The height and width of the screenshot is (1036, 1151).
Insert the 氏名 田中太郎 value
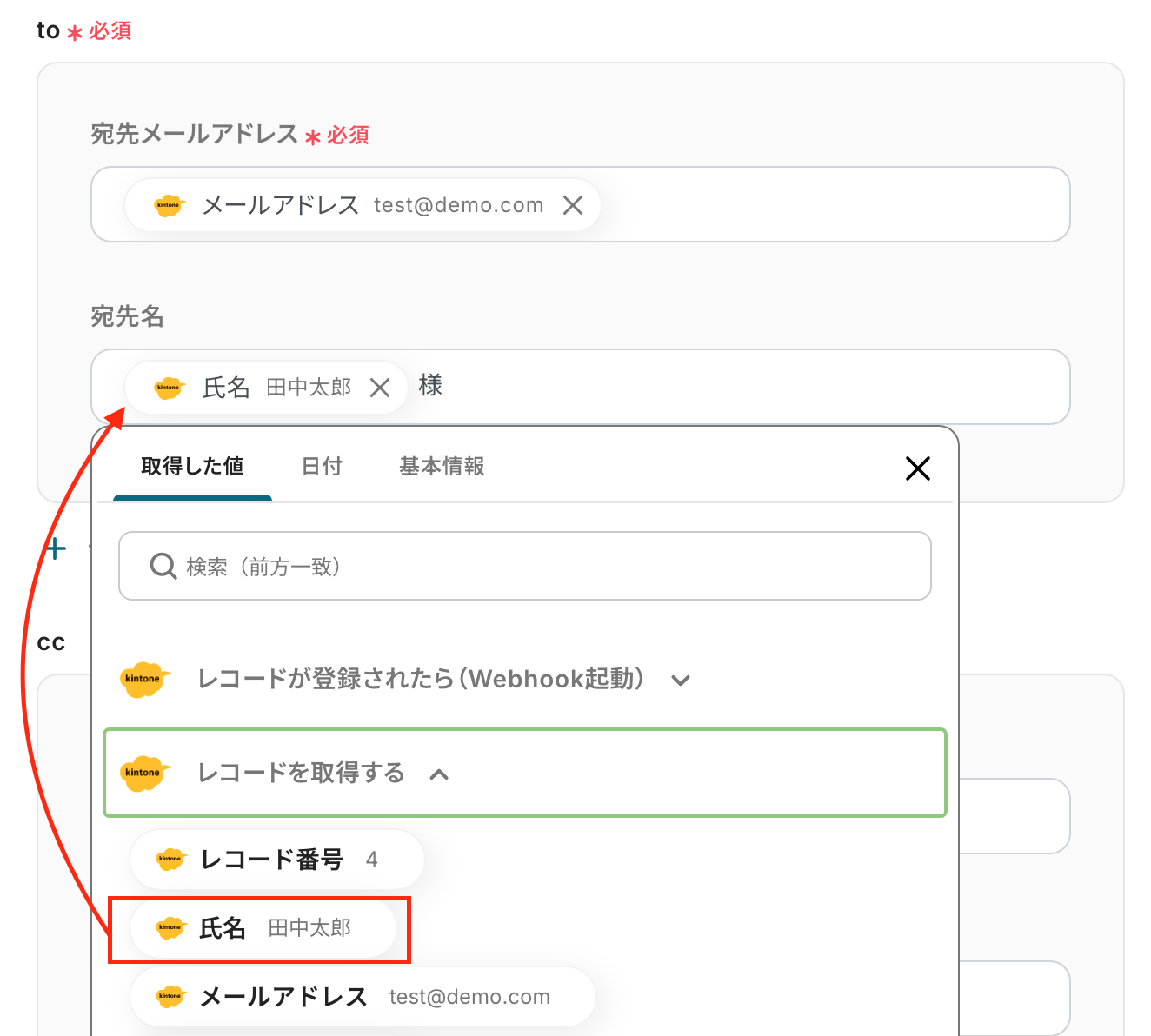[262, 928]
